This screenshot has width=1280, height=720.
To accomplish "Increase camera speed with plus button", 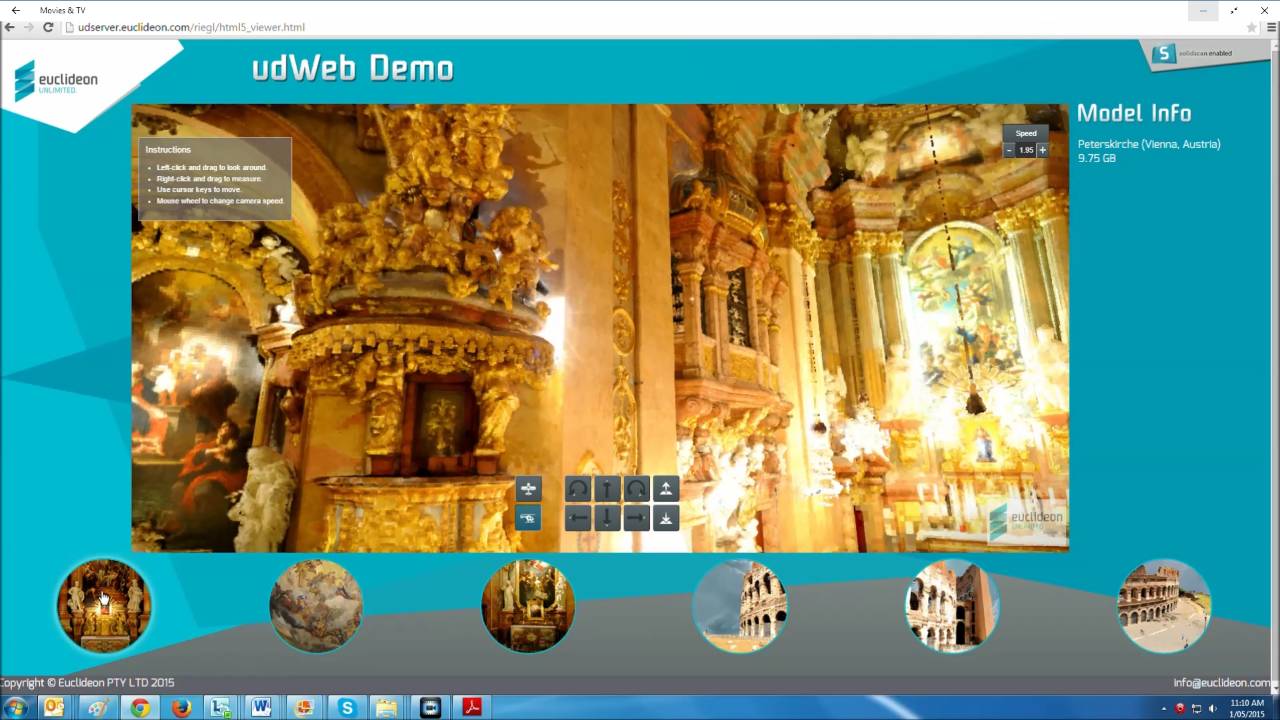I will pyautogui.click(x=1042, y=150).
